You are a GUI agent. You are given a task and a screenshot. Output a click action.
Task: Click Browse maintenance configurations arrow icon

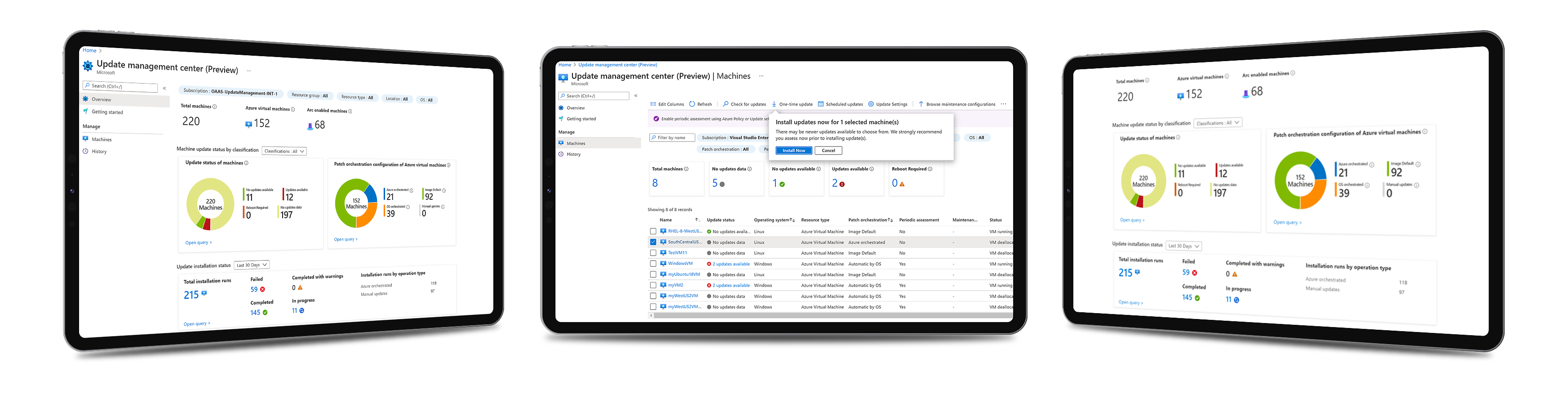(x=921, y=104)
